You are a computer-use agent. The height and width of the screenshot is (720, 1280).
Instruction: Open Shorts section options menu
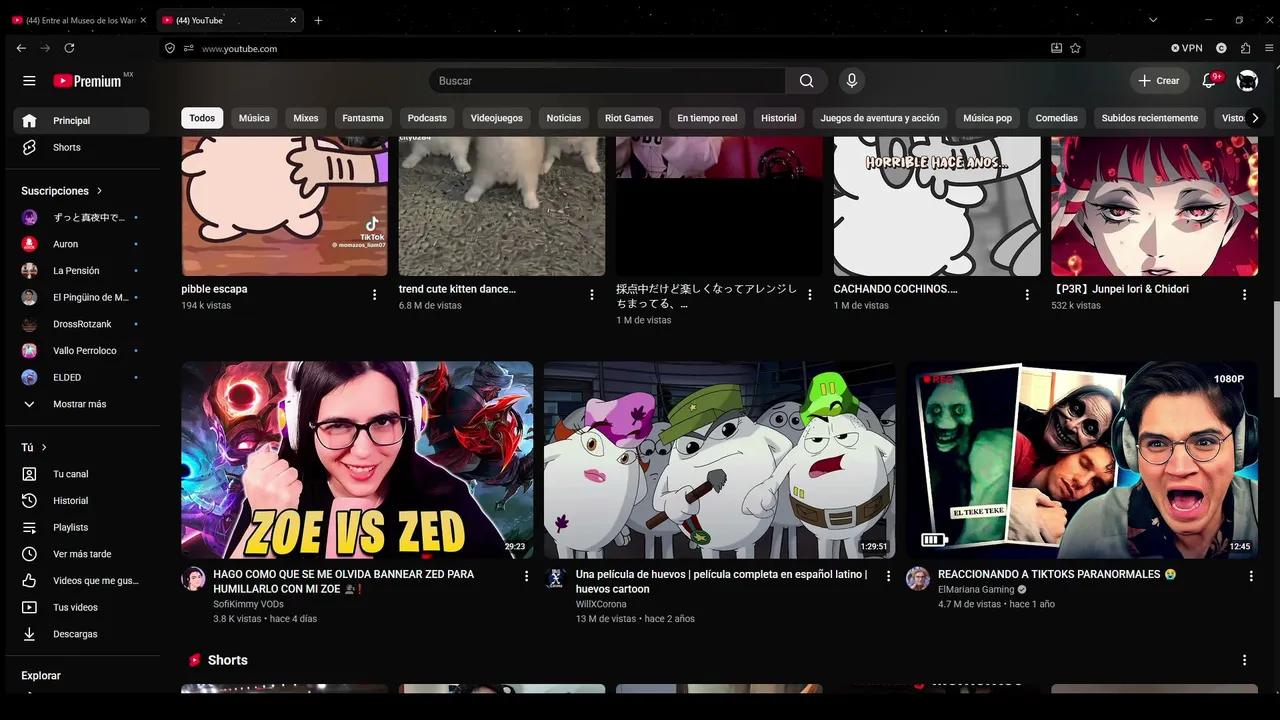pyautogui.click(x=1245, y=660)
